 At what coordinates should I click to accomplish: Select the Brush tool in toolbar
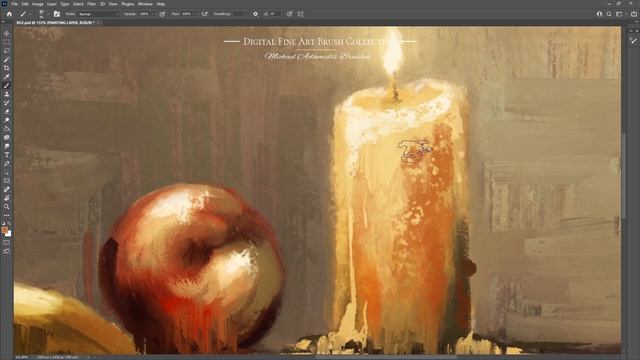tap(7, 85)
